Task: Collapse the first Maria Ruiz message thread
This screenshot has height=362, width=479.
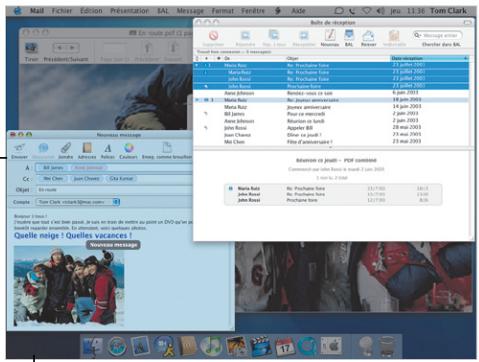Action: point(197,65)
